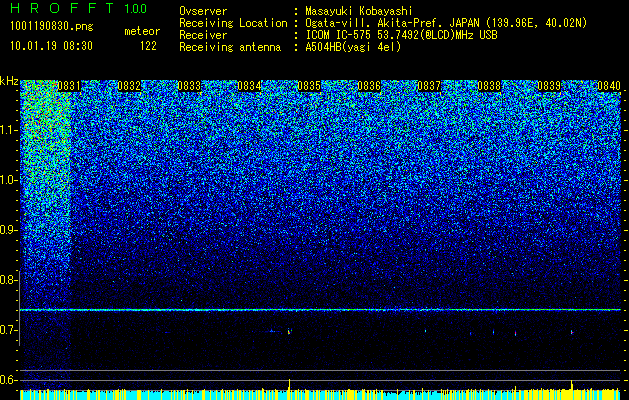
Task: Click the A504HB(yagi 4el) antenna text
Action: [353, 47]
